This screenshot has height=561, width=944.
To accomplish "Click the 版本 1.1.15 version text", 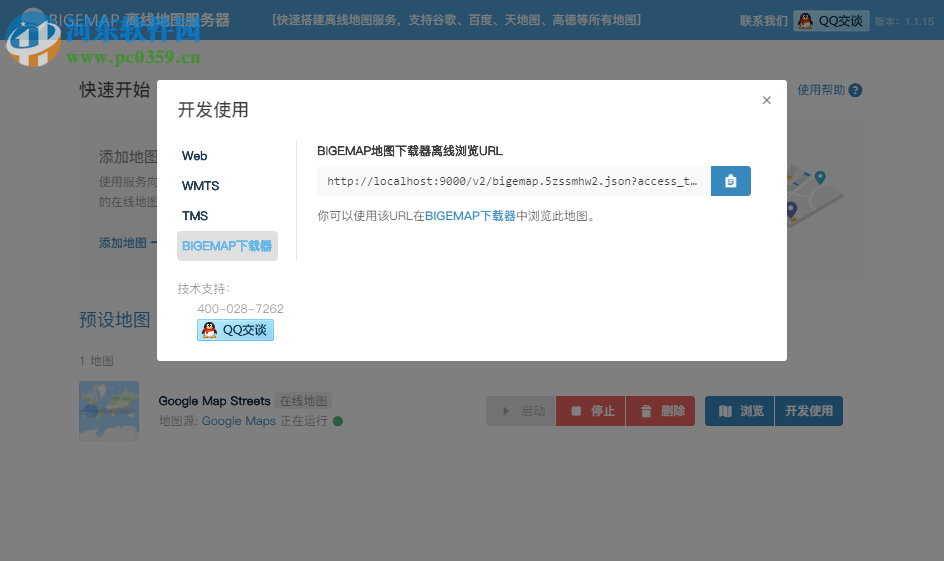I will point(904,22).
